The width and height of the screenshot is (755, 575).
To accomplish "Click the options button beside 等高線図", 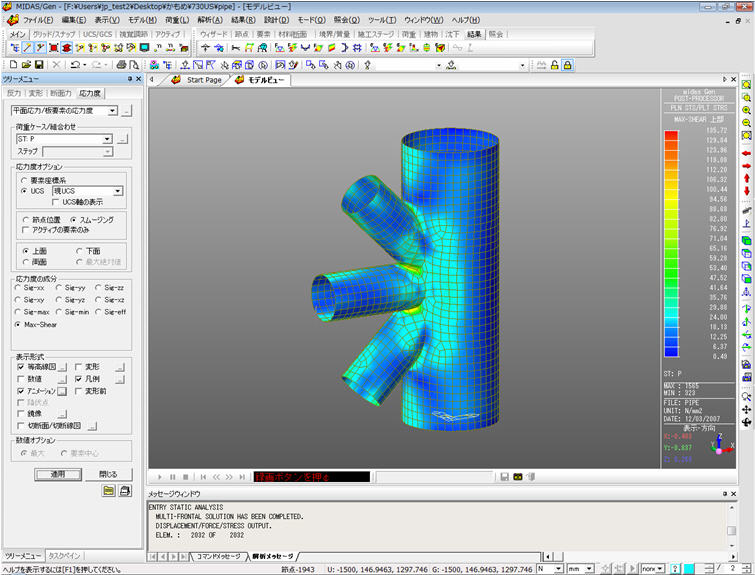I will [x=62, y=367].
